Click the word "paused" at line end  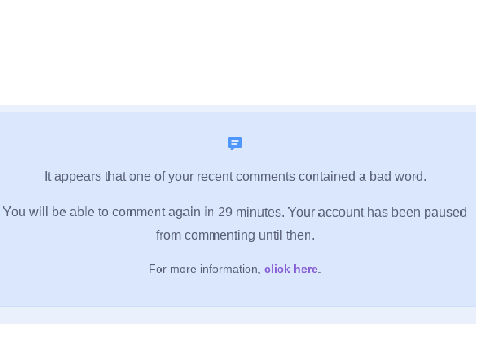point(445,212)
